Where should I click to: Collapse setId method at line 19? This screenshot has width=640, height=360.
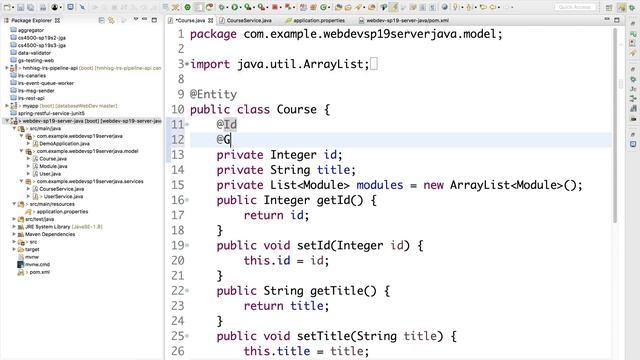tap(187, 245)
